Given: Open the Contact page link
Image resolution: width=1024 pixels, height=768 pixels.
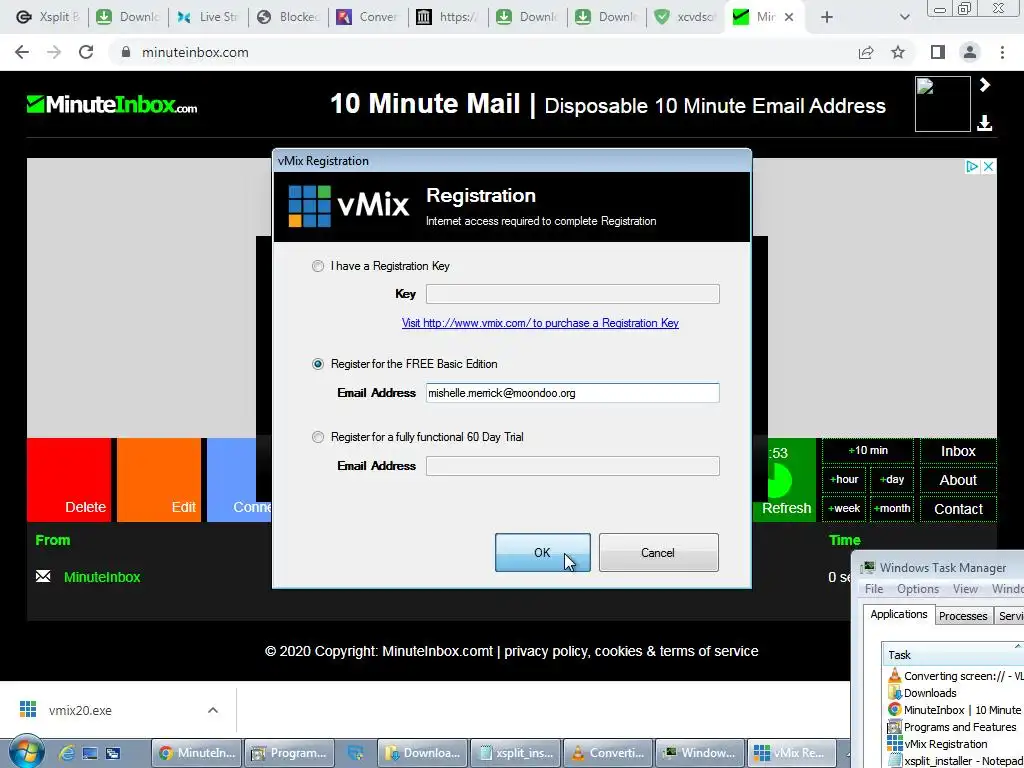Looking at the screenshot, I should 958,509.
